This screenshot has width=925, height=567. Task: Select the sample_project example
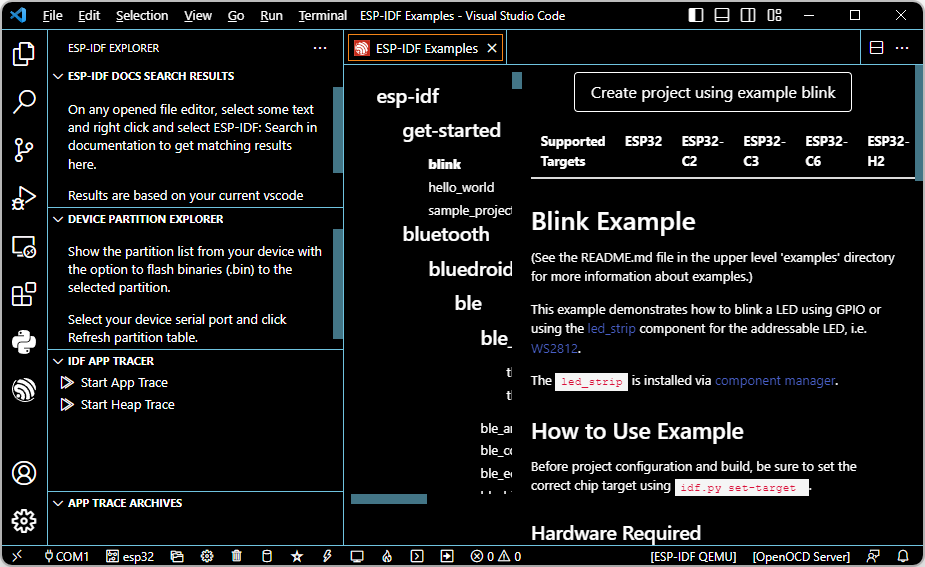pos(470,211)
